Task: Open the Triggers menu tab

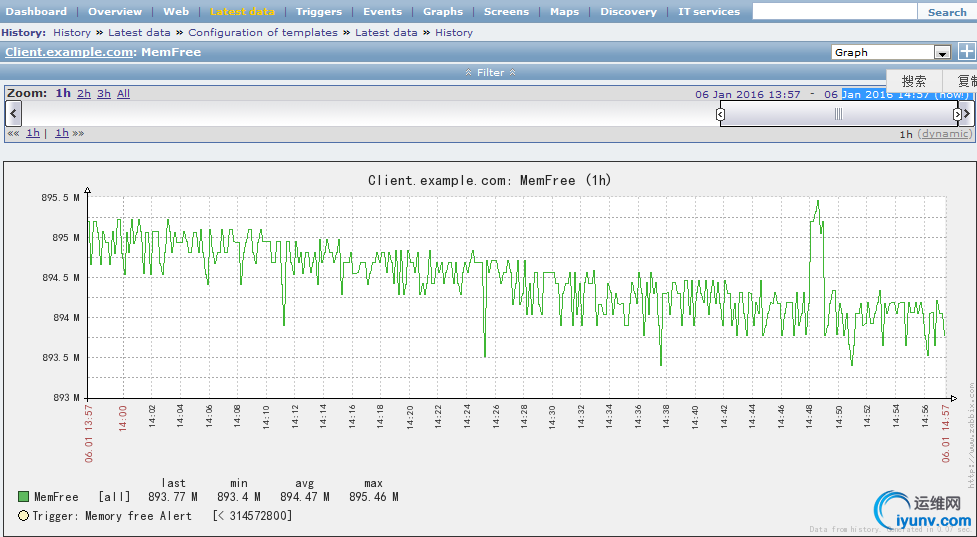Action: tap(318, 11)
